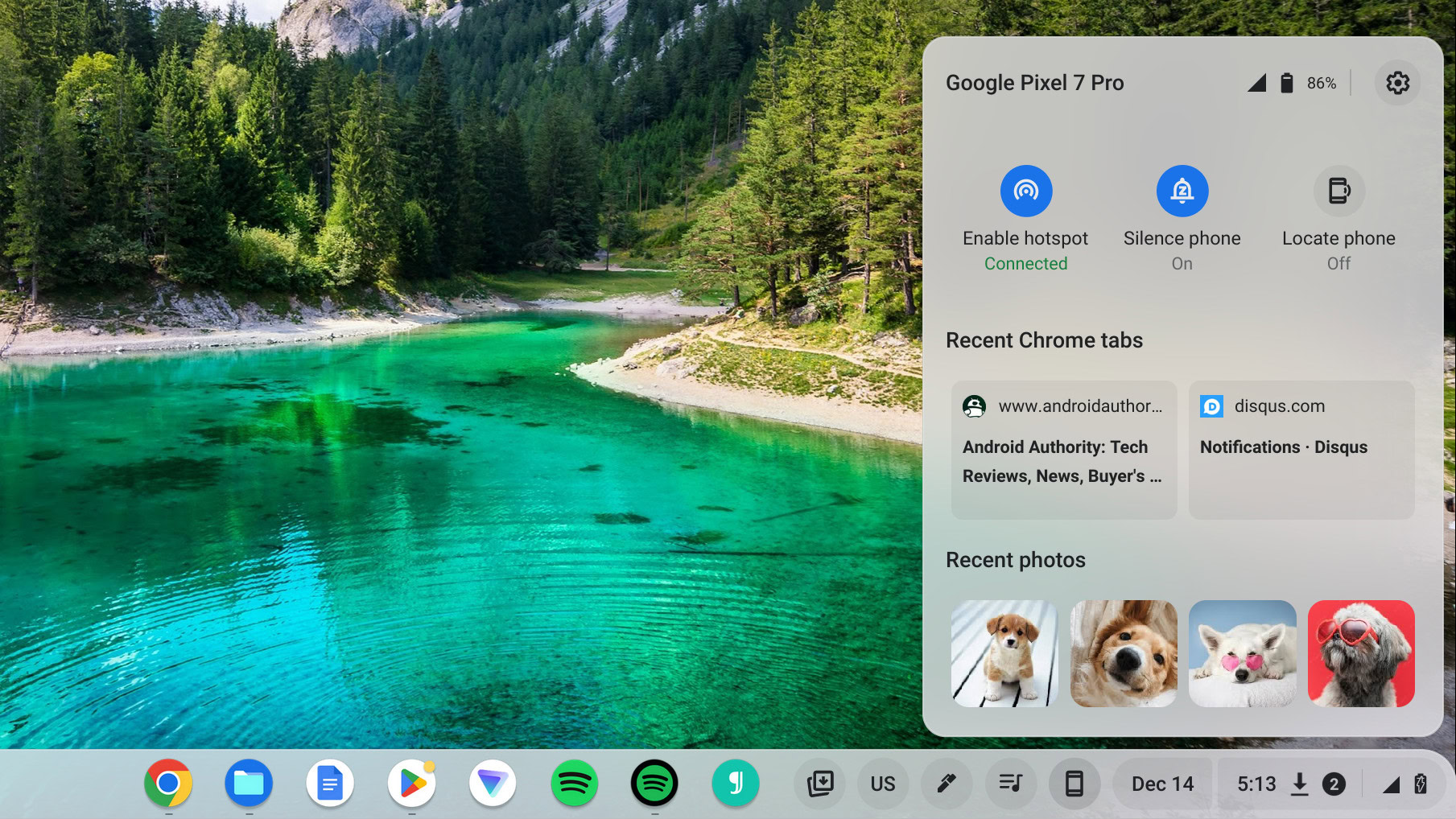Switch the US keyboard layout

coord(883,783)
